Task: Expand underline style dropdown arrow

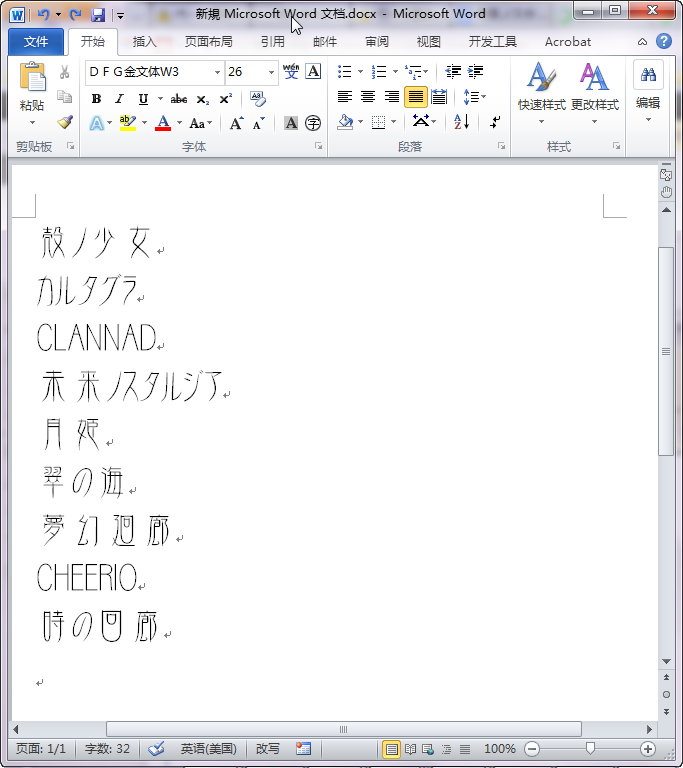Action: coord(160,99)
